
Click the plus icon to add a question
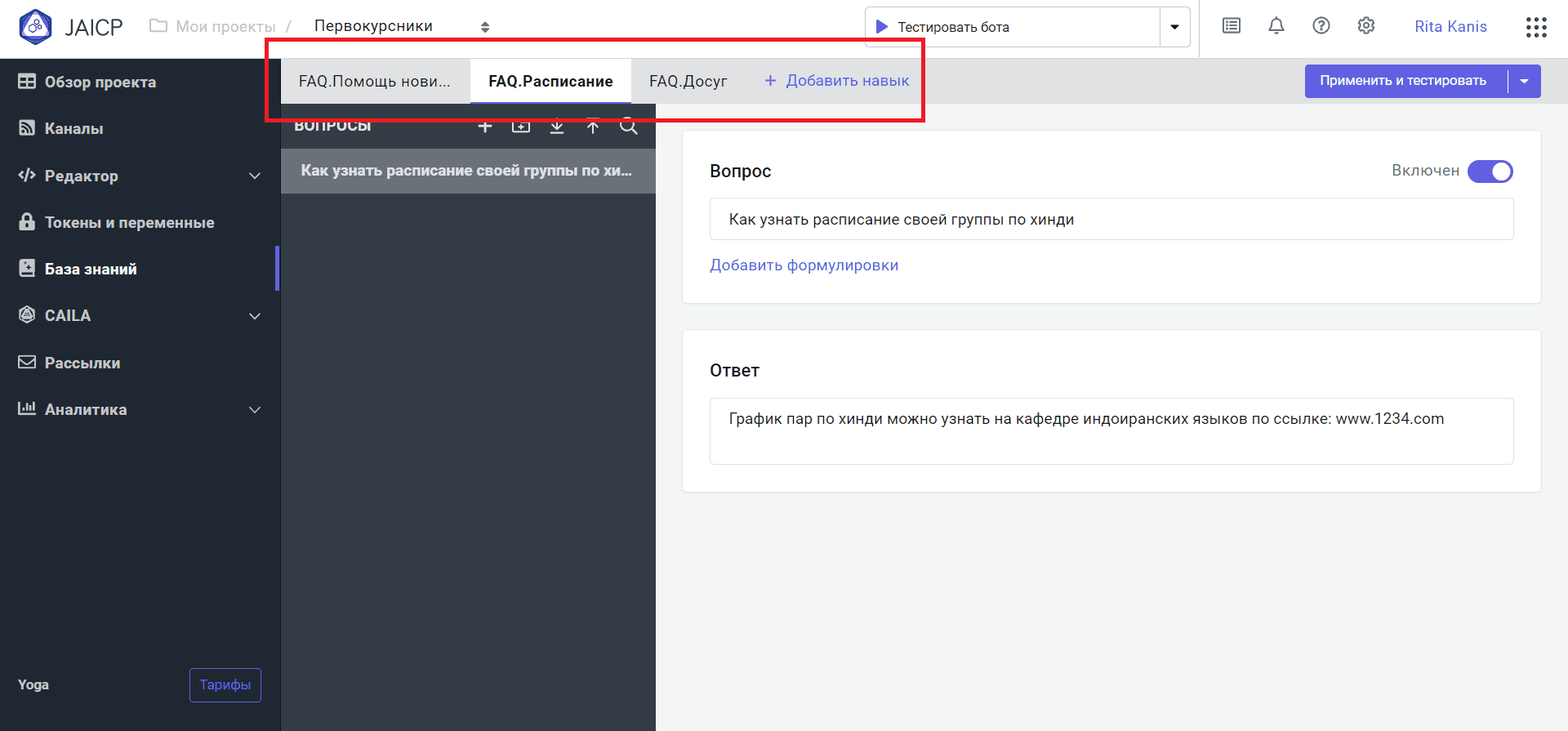485,127
